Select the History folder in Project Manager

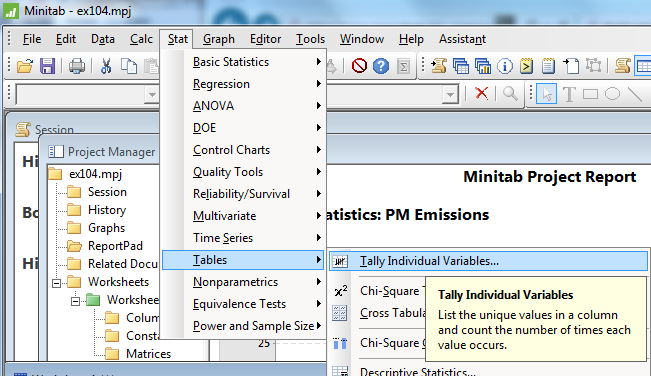tap(107, 210)
